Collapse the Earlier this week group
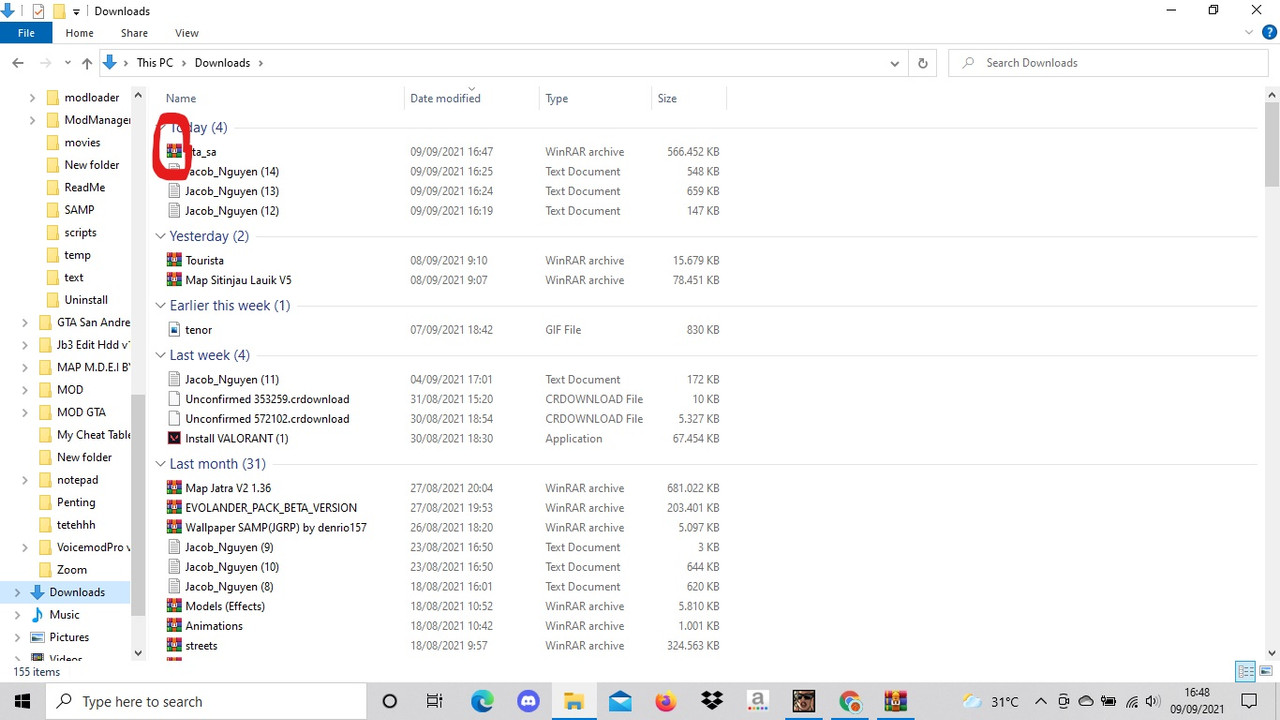This screenshot has width=1280, height=720. (x=160, y=305)
